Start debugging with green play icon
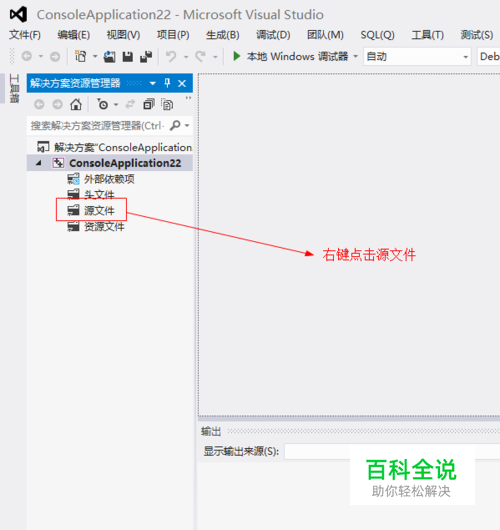Image resolution: width=500 pixels, height=530 pixels. click(x=237, y=56)
